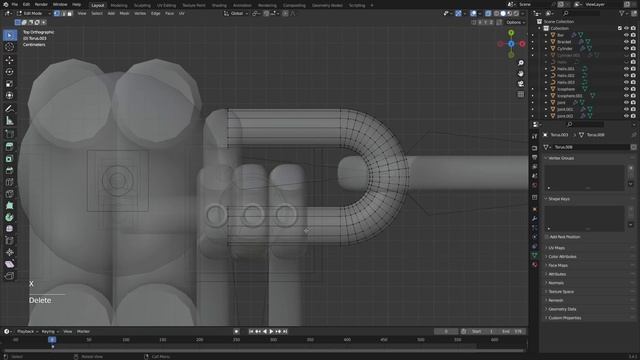The image size is (640, 360).
Task: Toggle Add Rest Position checkbox
Action: point(547,237)
